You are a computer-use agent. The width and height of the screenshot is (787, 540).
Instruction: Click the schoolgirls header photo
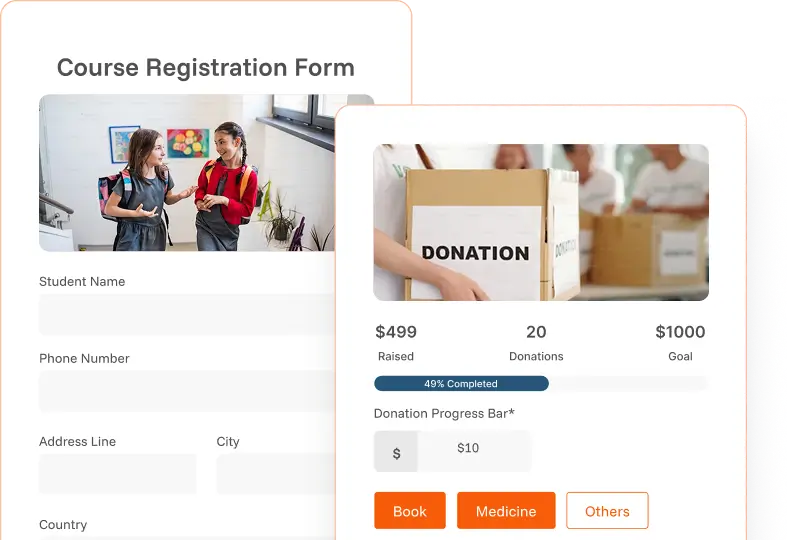click(x=187, y=173)
